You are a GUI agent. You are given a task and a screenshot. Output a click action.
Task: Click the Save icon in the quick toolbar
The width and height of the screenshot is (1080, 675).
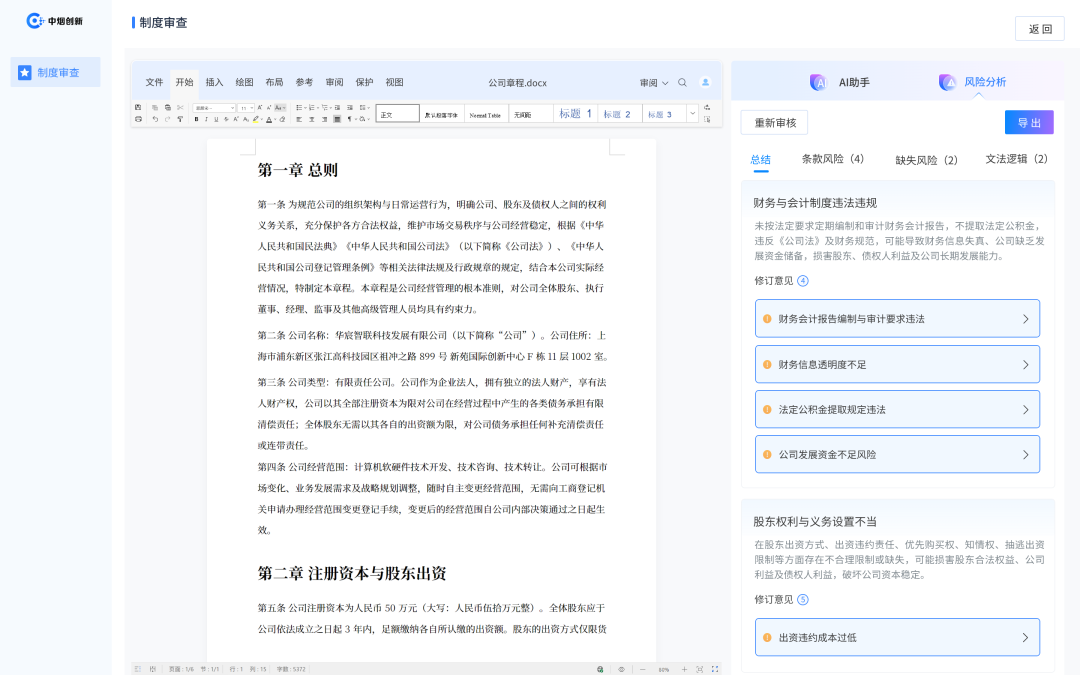138,107
